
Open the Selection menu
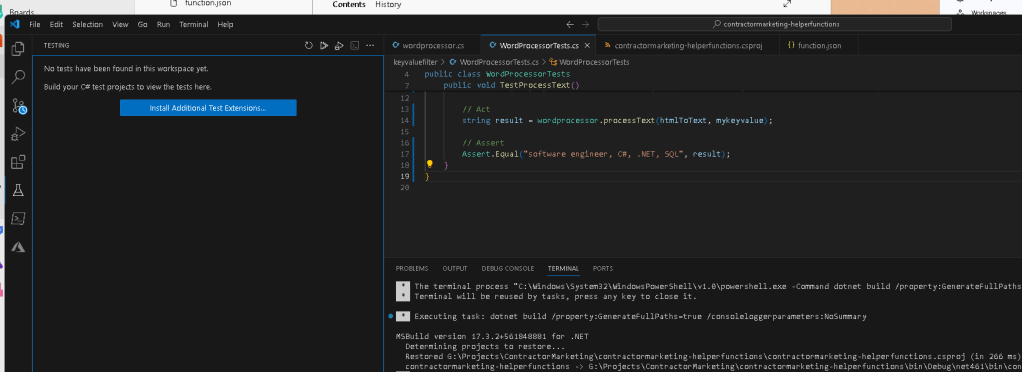(87, 24)
